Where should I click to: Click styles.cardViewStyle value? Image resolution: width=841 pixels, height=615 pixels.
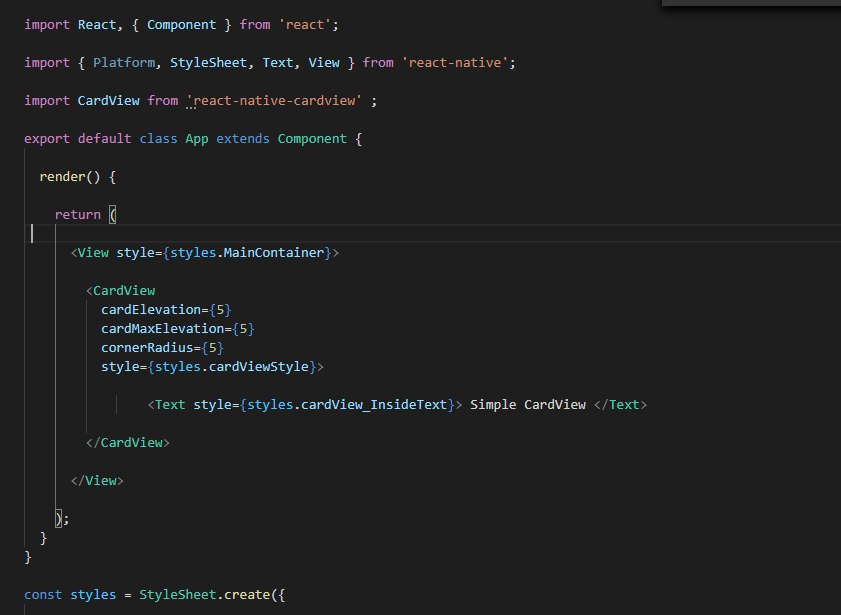[232, 367]
